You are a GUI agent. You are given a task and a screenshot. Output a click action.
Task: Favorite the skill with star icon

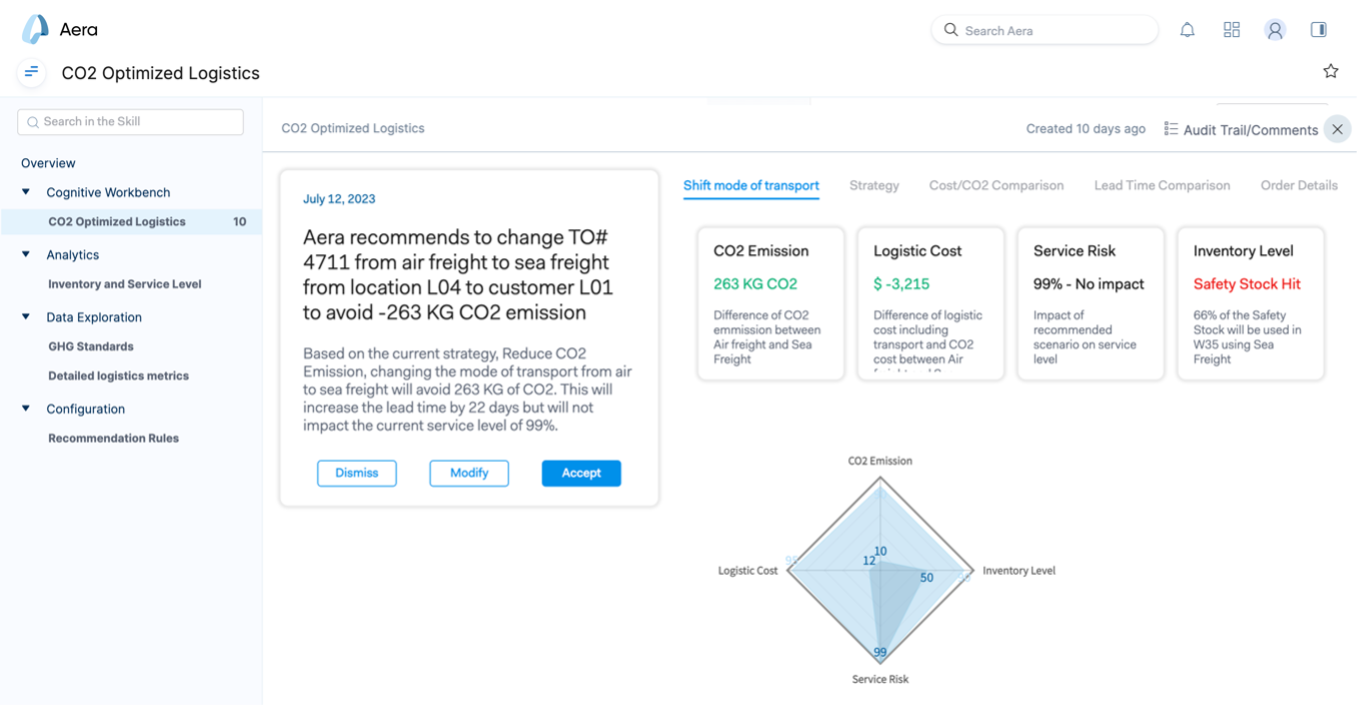[1330, 71]
